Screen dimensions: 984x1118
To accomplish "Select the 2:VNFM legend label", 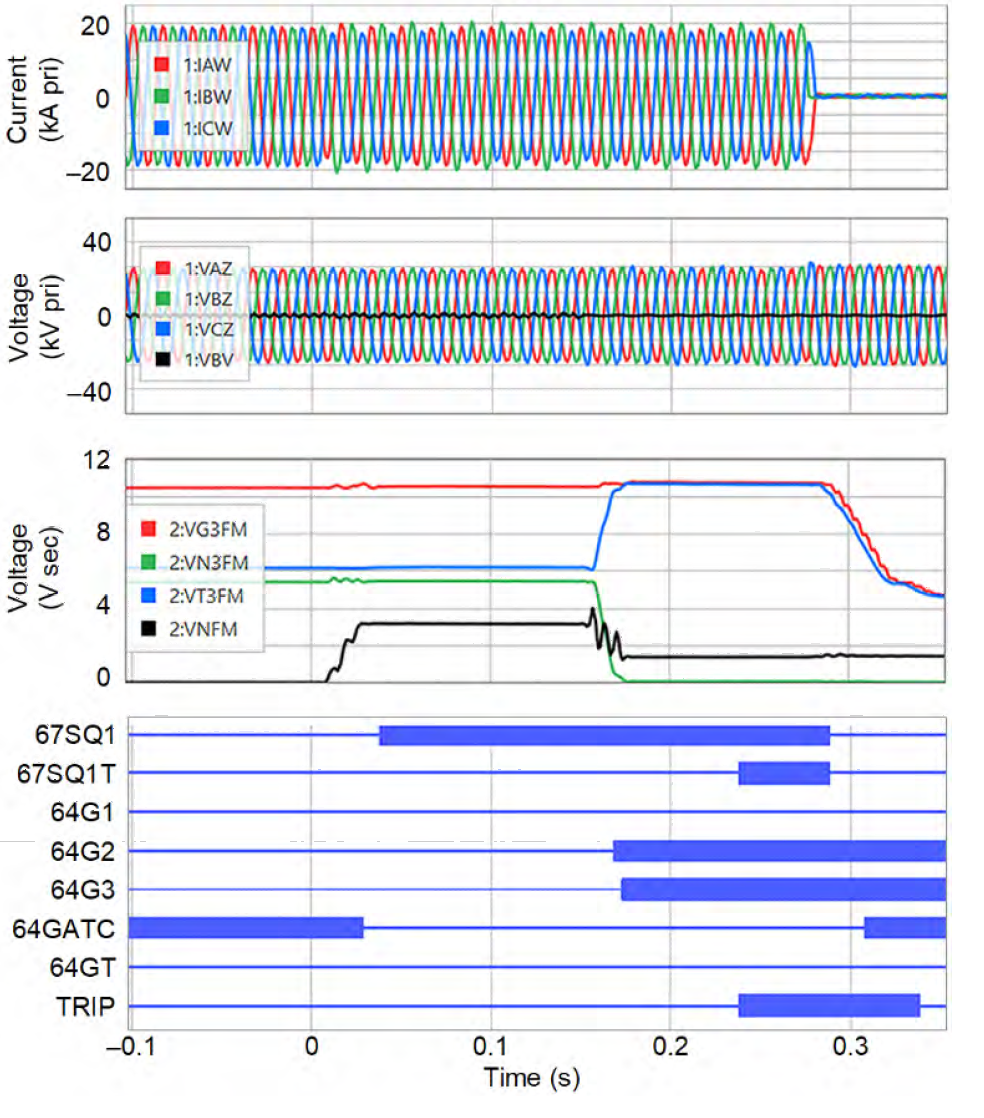I will pyautogui.click(x=203, y=629).
